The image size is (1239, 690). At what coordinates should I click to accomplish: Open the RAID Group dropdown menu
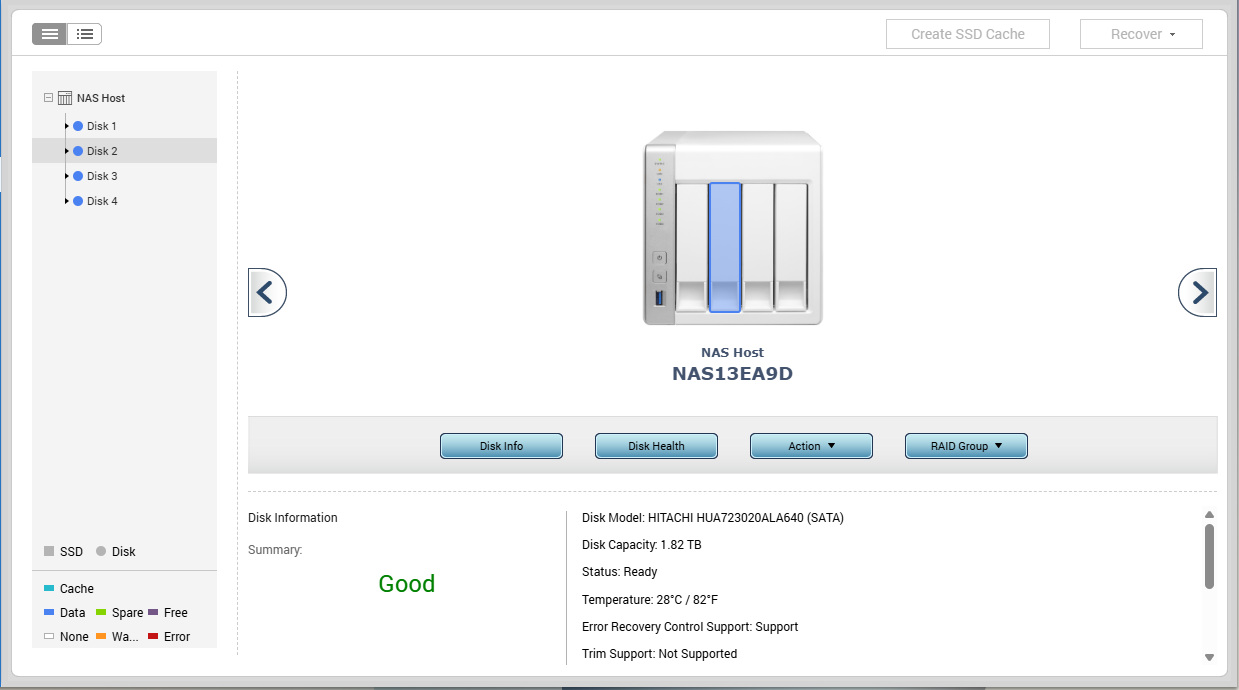(966, 446)
